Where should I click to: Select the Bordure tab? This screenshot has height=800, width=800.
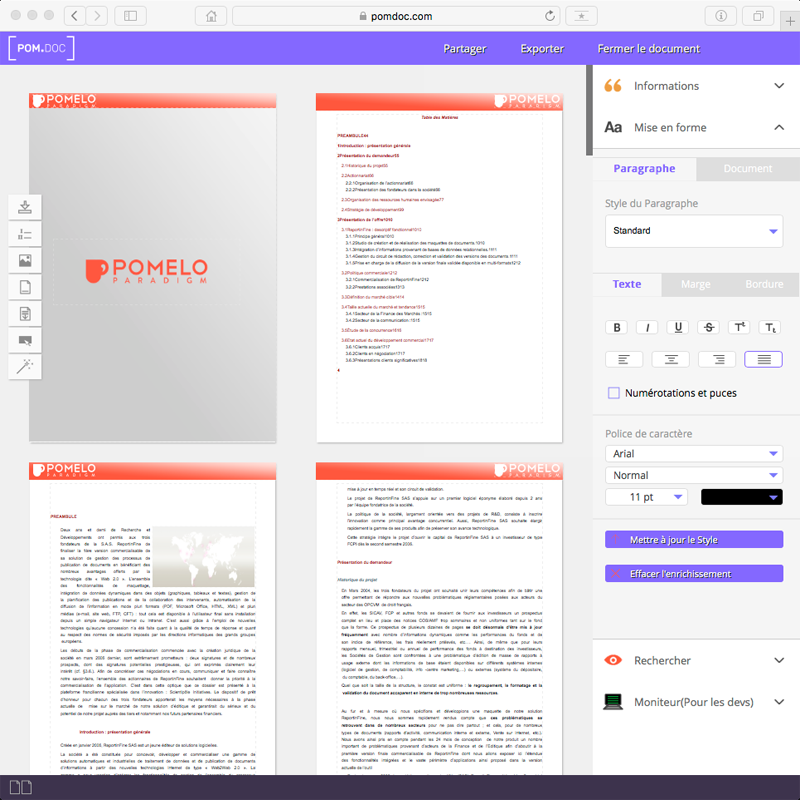[764, 285]
